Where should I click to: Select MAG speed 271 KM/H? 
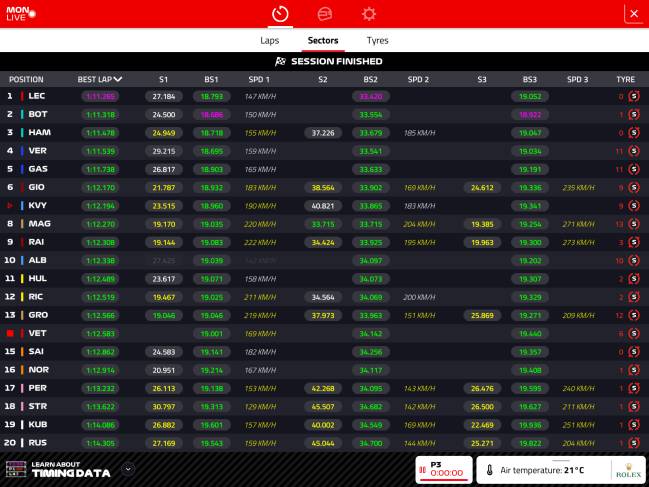pyautogui.click(x=578, y=224)
